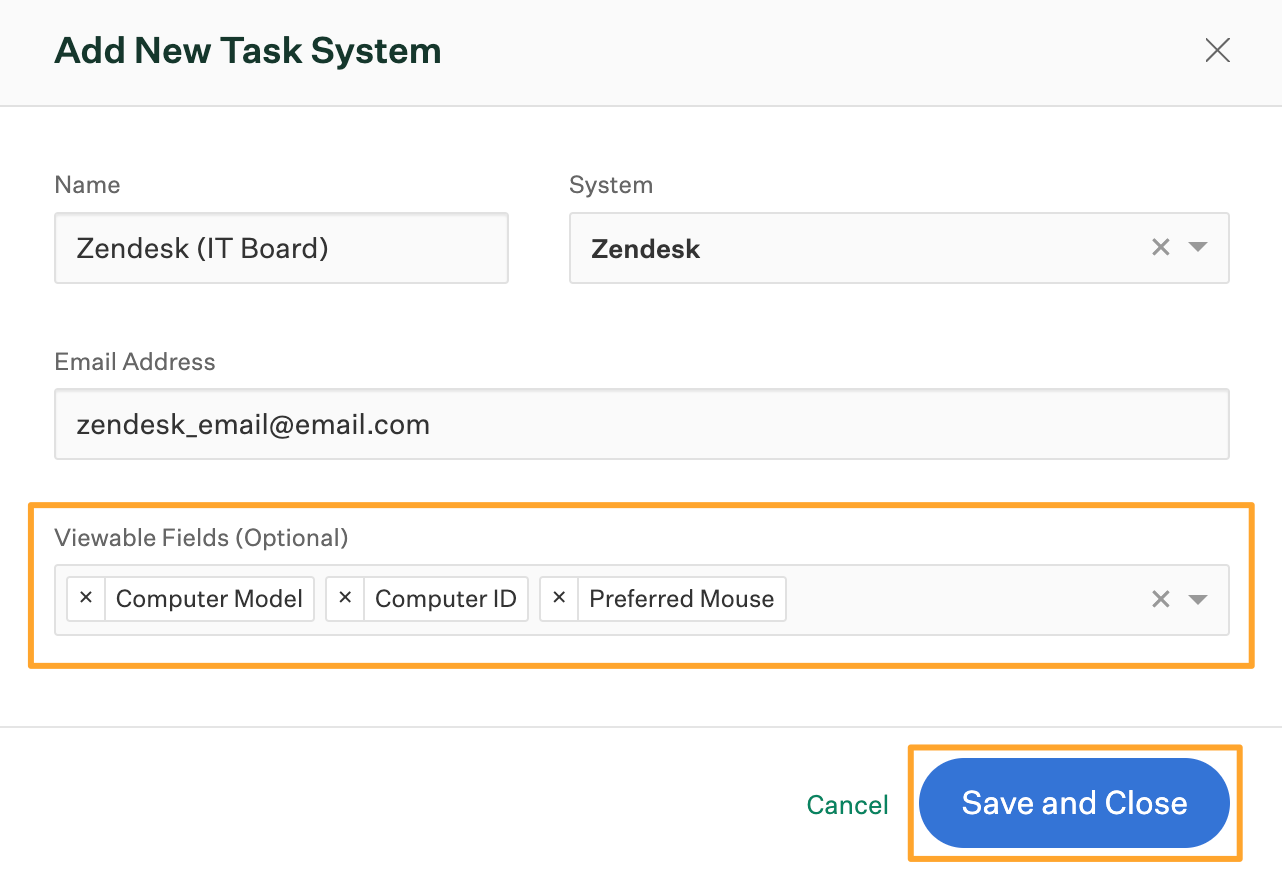Select the Computer ID tag label

click(446, 598)
